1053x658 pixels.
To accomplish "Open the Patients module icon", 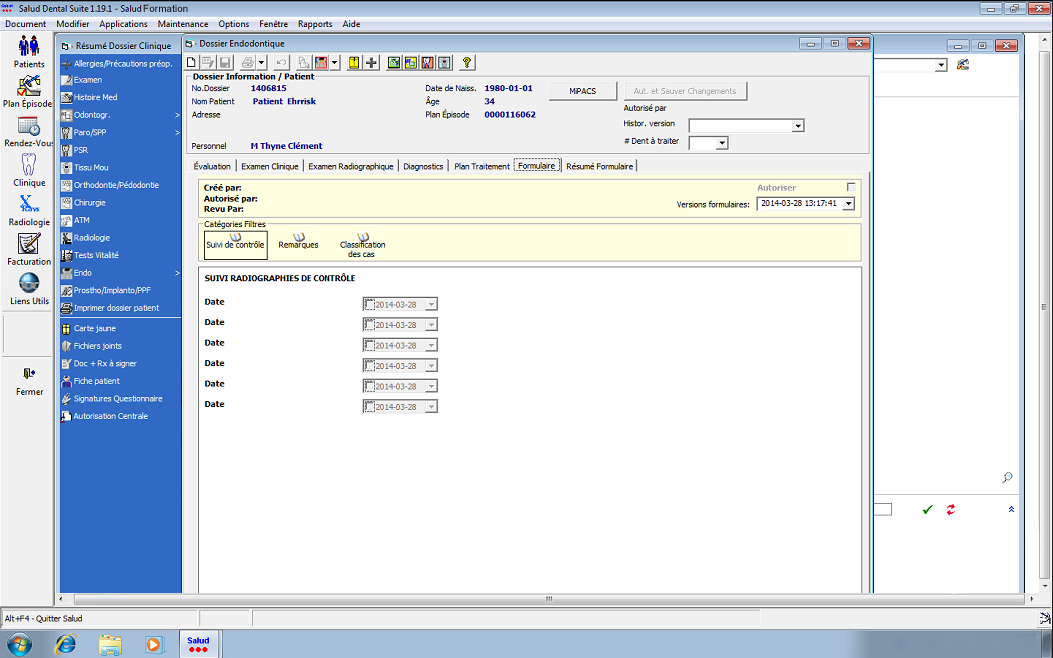I will 29,47.
